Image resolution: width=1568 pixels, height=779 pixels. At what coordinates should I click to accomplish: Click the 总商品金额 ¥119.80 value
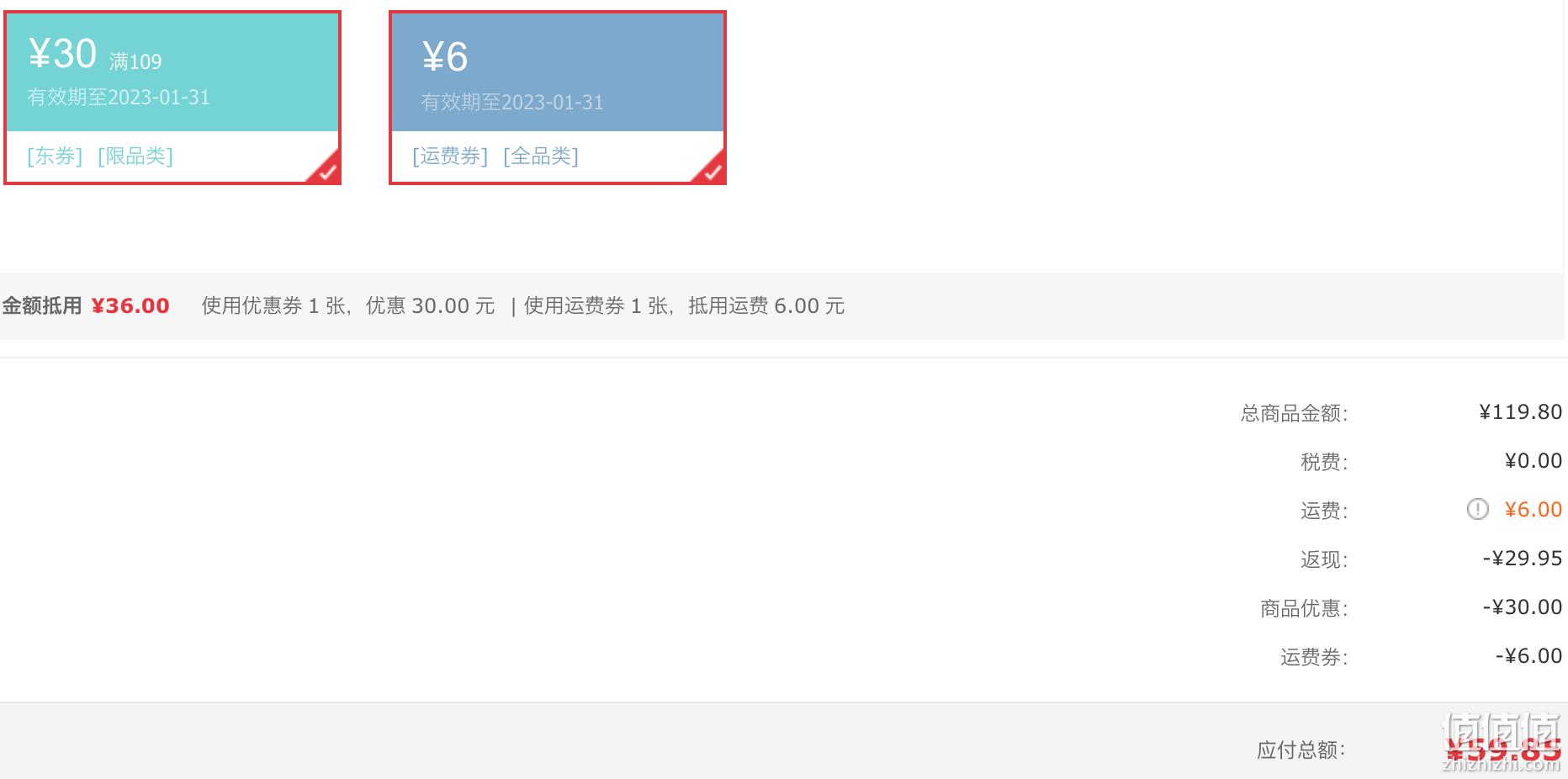pyautogui.click(x=1521, y=412)
